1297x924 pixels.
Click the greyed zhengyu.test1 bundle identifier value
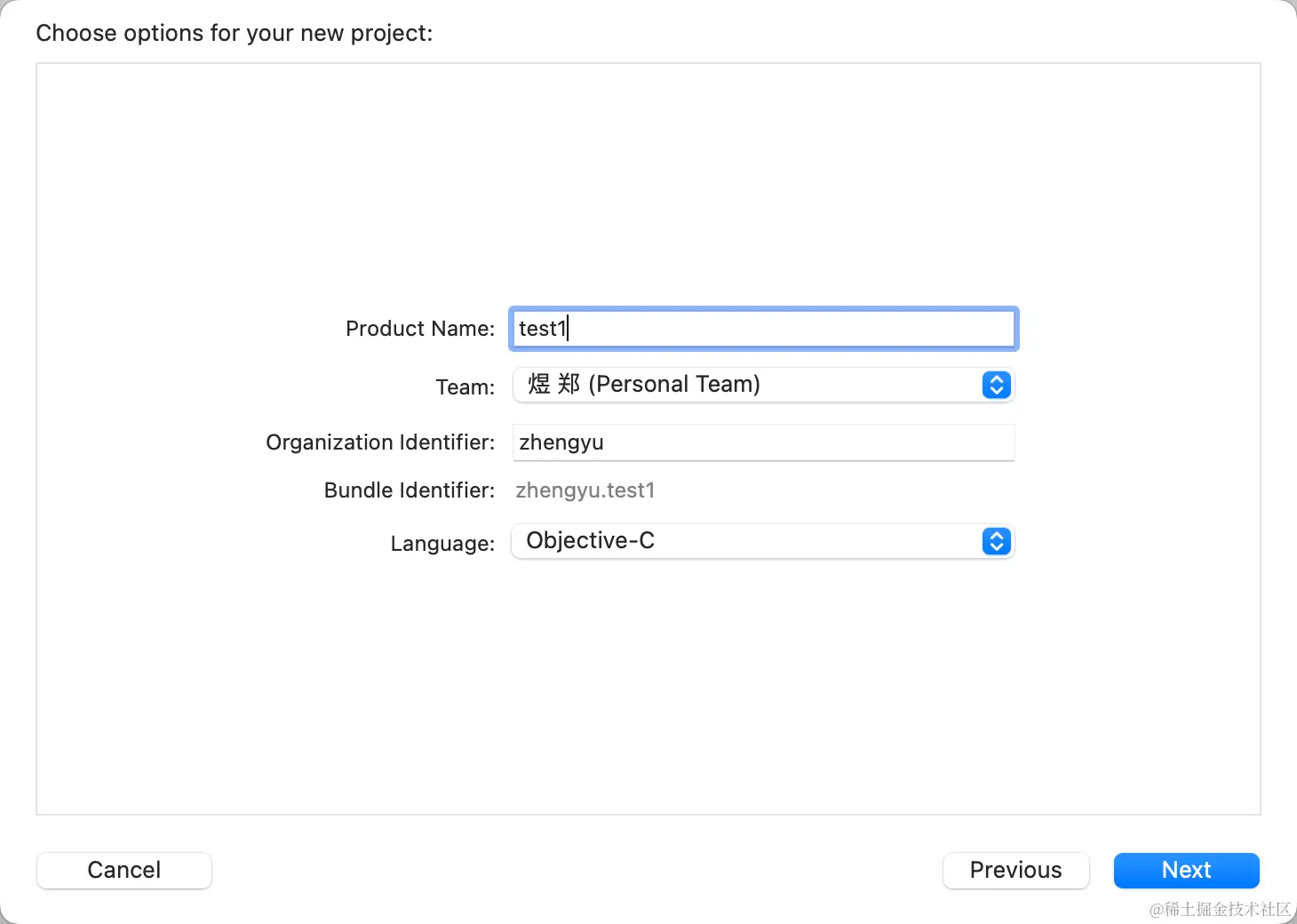[585, 490]
